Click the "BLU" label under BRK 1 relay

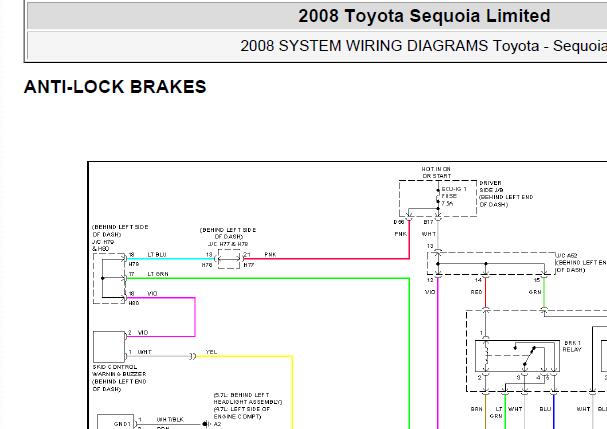pyautogui.click(x=545, y=409)
